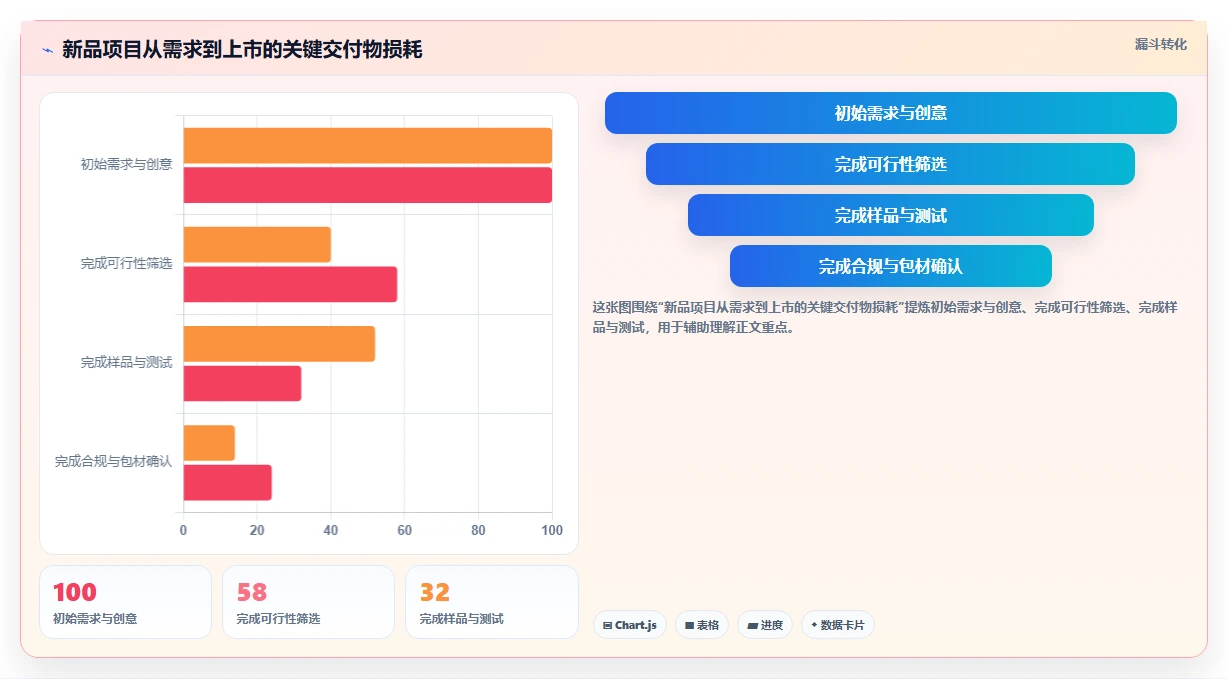
Task: Click the x-axis tick label 80
Action: (x=478, y=530)
